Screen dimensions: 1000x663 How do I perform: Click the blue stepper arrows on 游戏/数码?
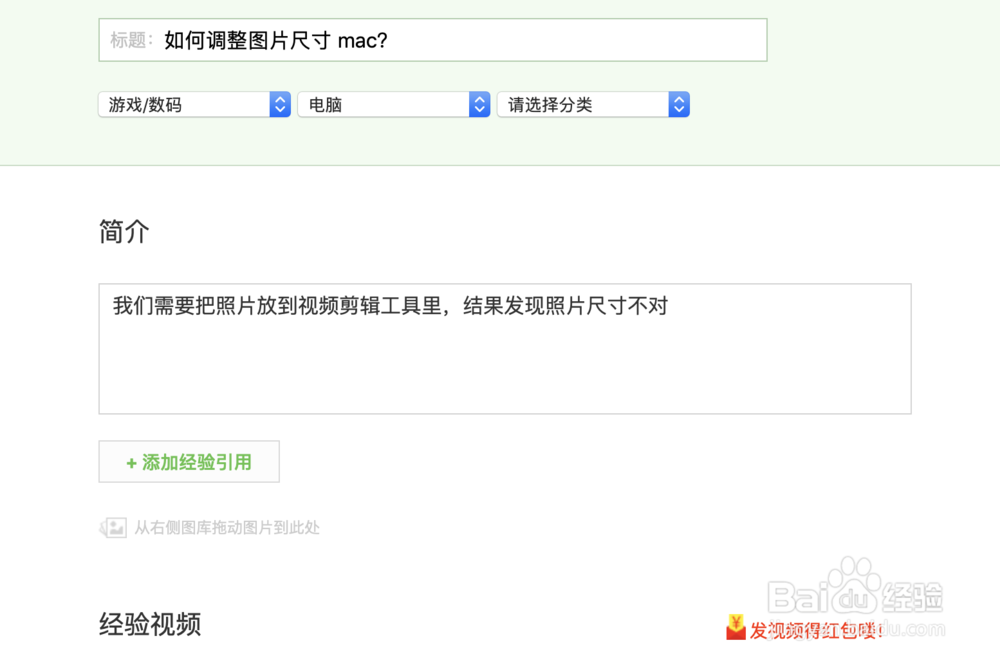[280, 105]
